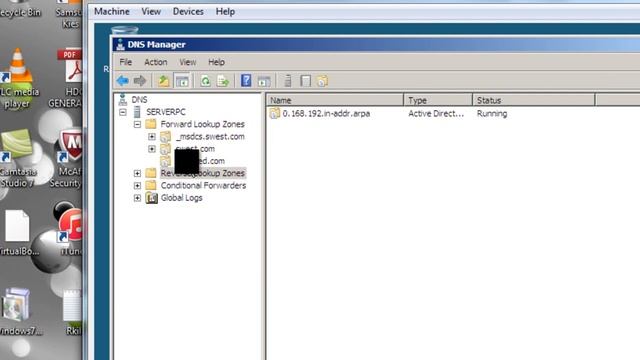The height and width of the screenshot is (360, 640).
Task: Click the Up One Level folder icon
Action: (164, 81)
